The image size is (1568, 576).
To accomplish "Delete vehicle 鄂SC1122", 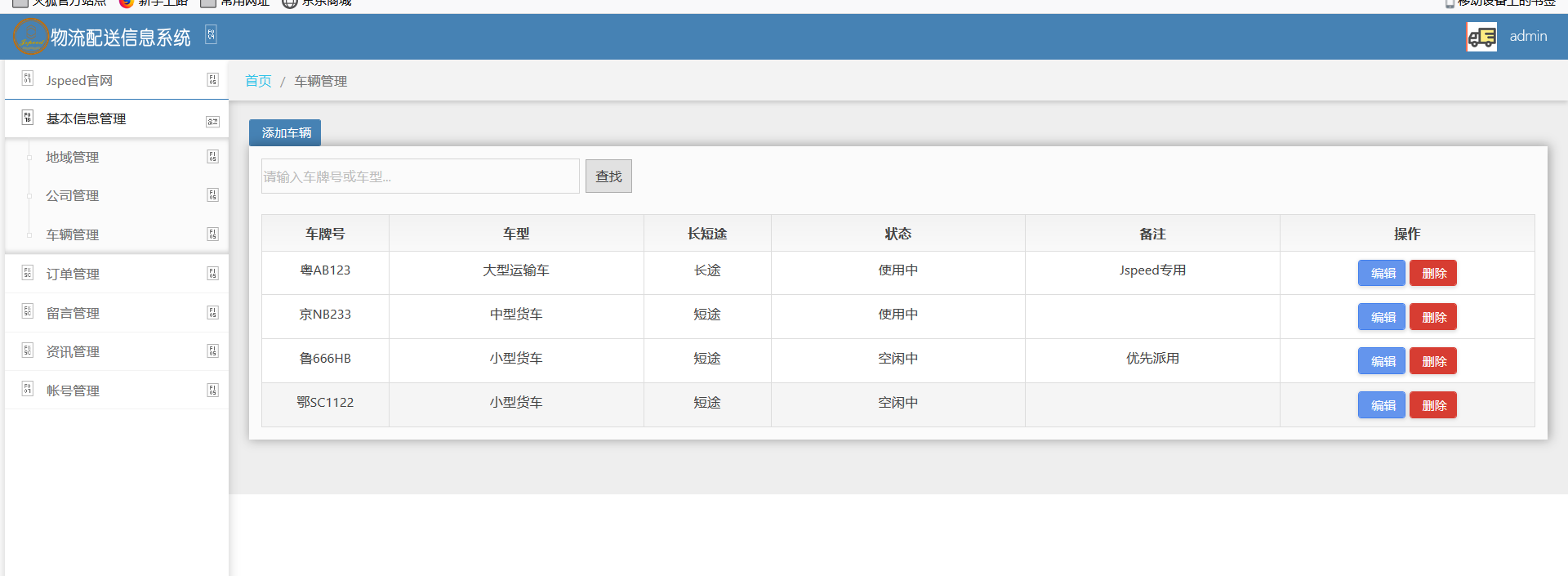I will (1433, 405).
